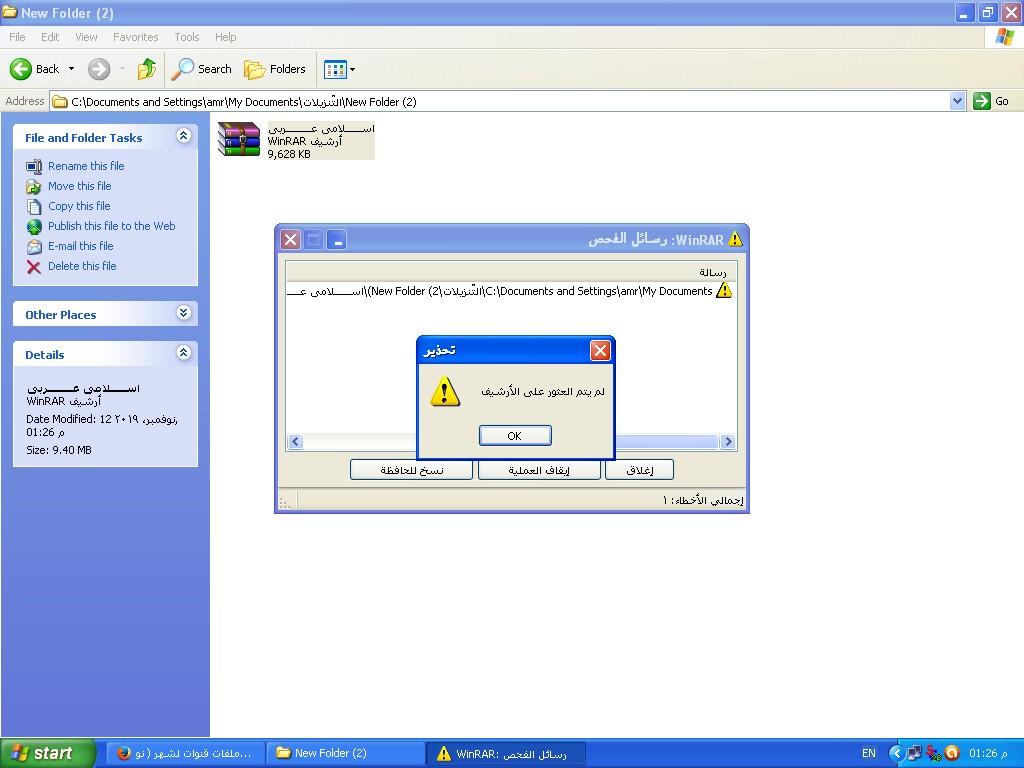Open the Help menu

click(225, 37)
